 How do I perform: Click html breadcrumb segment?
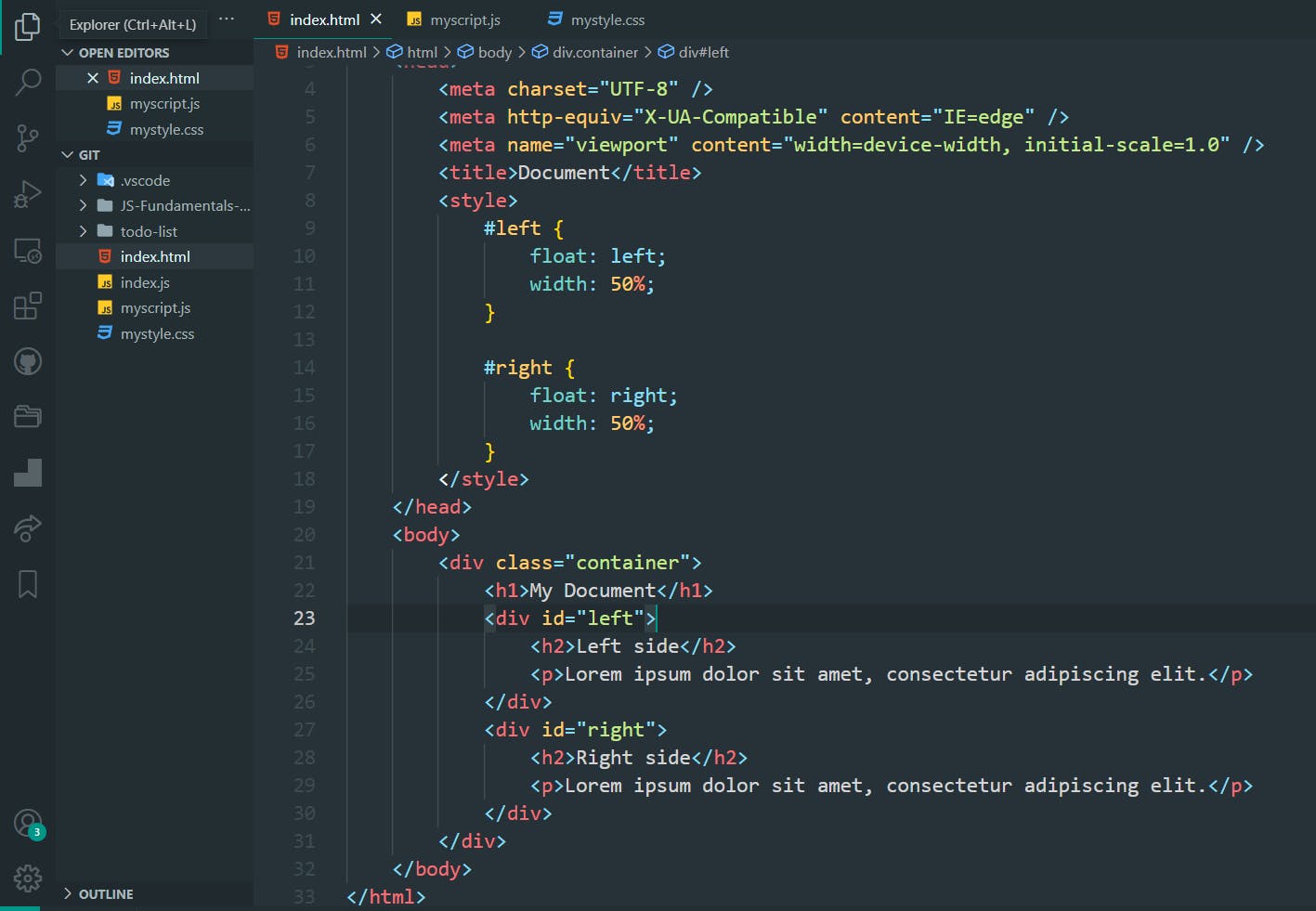422,52
